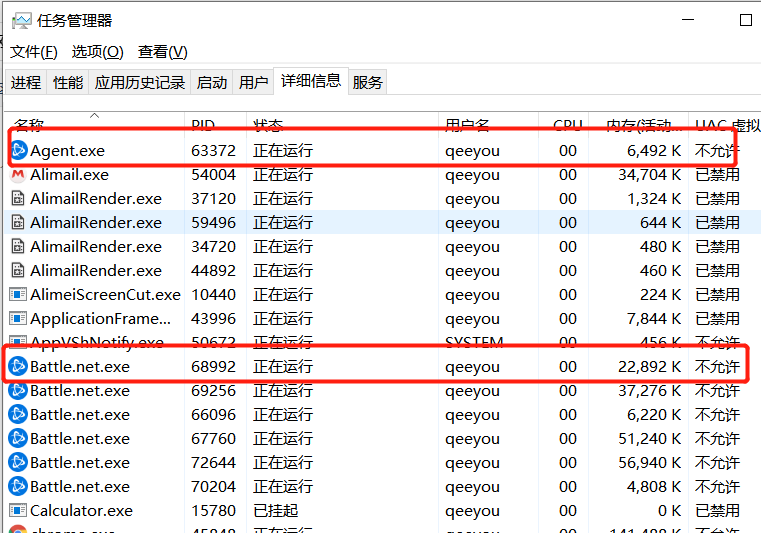Click Battle.net.exe icon for PID 67760
Screen dimensions: 761x533
18,438
